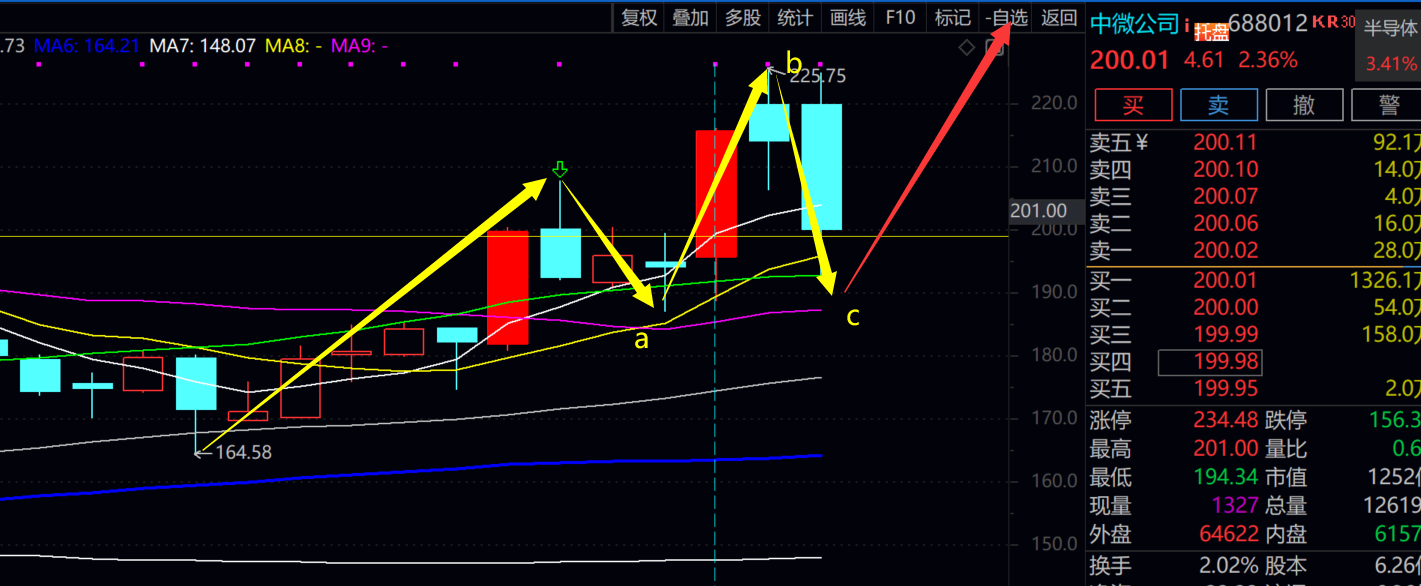The width and height of the screenshot is (1421, 586).
Task: Open the 复权 adjustment options
Action: 639,17
